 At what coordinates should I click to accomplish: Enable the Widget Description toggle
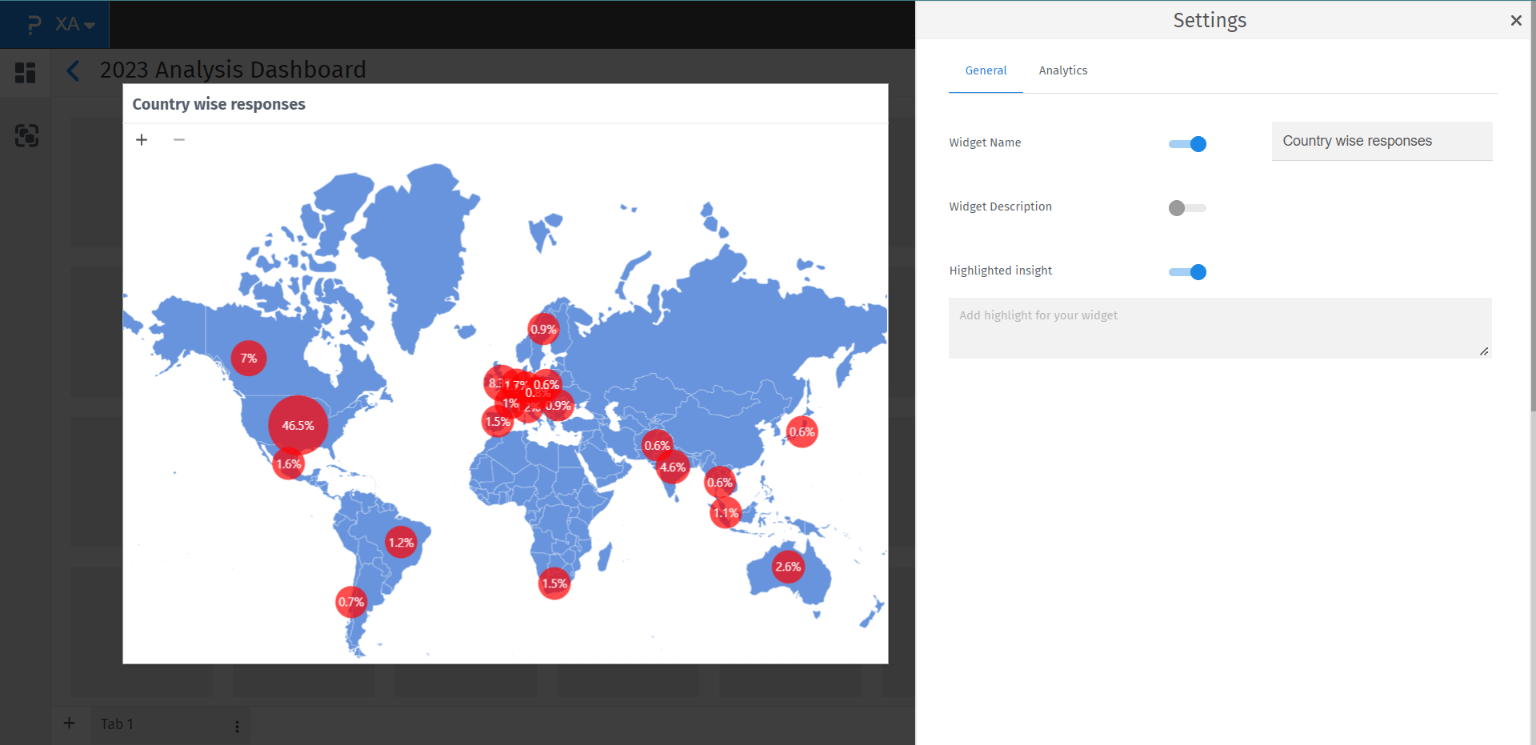1187,208
